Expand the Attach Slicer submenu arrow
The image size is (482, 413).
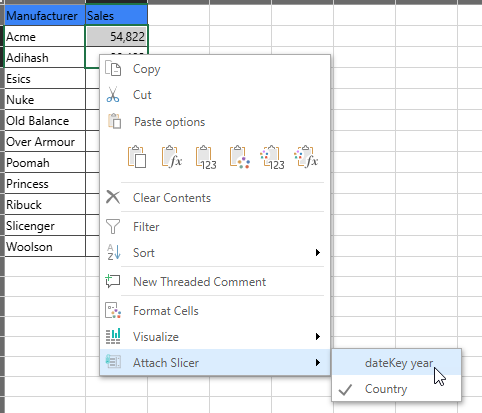318,362
